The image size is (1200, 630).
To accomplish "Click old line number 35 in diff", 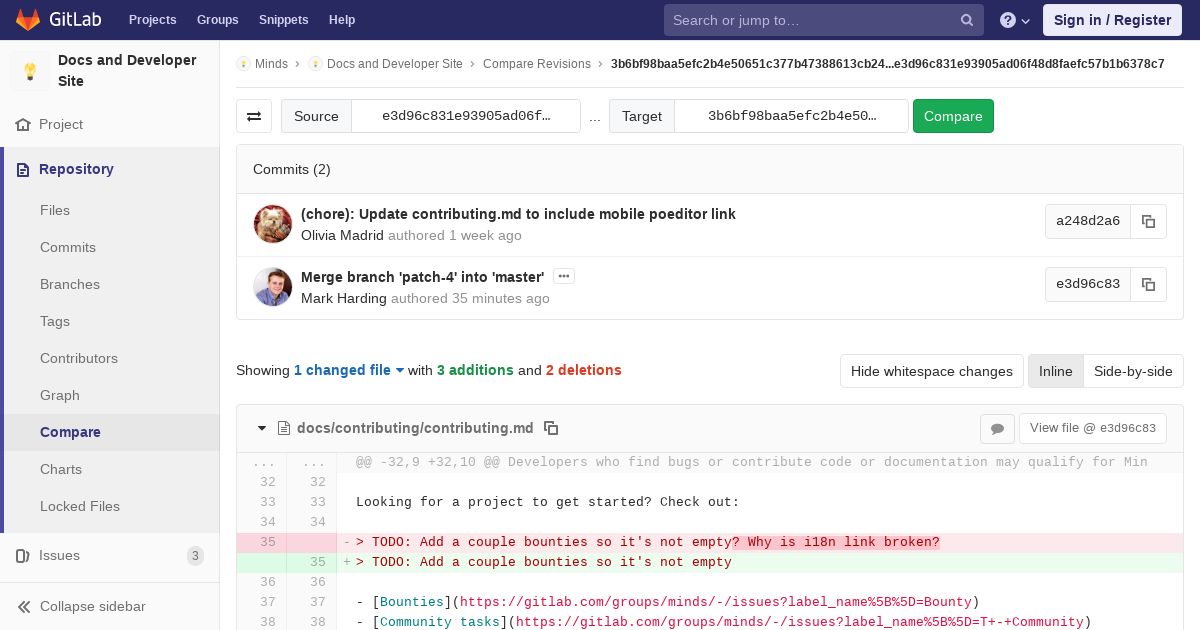I will [267, 542].
